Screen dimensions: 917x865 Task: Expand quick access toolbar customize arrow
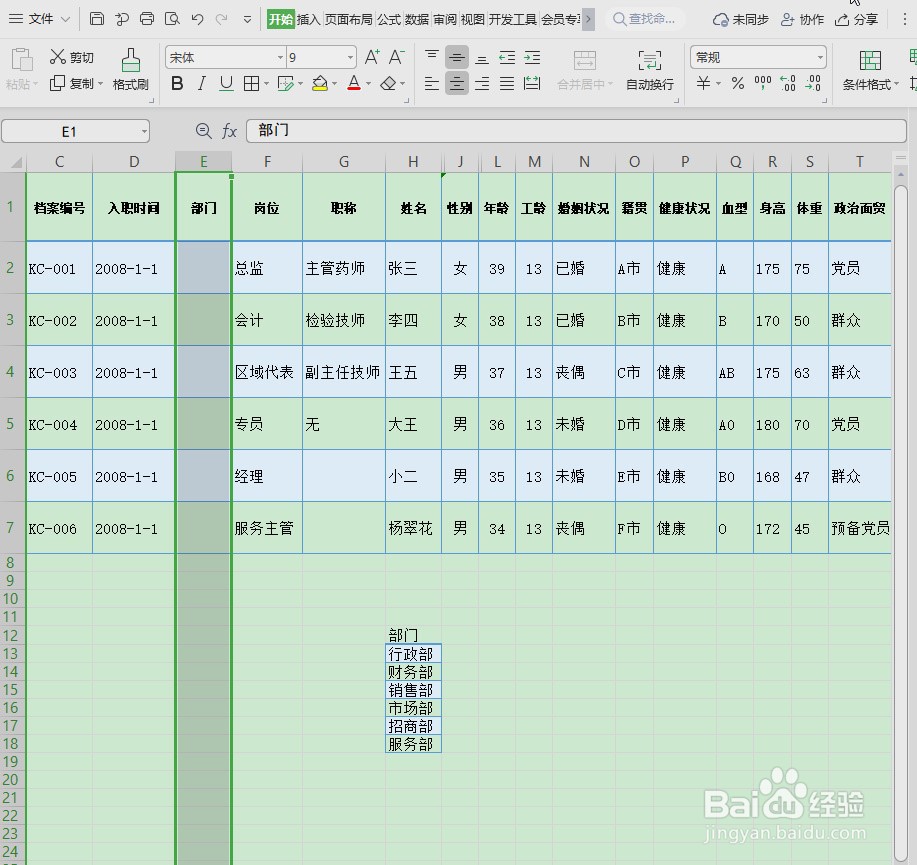(x=247, y=19)
